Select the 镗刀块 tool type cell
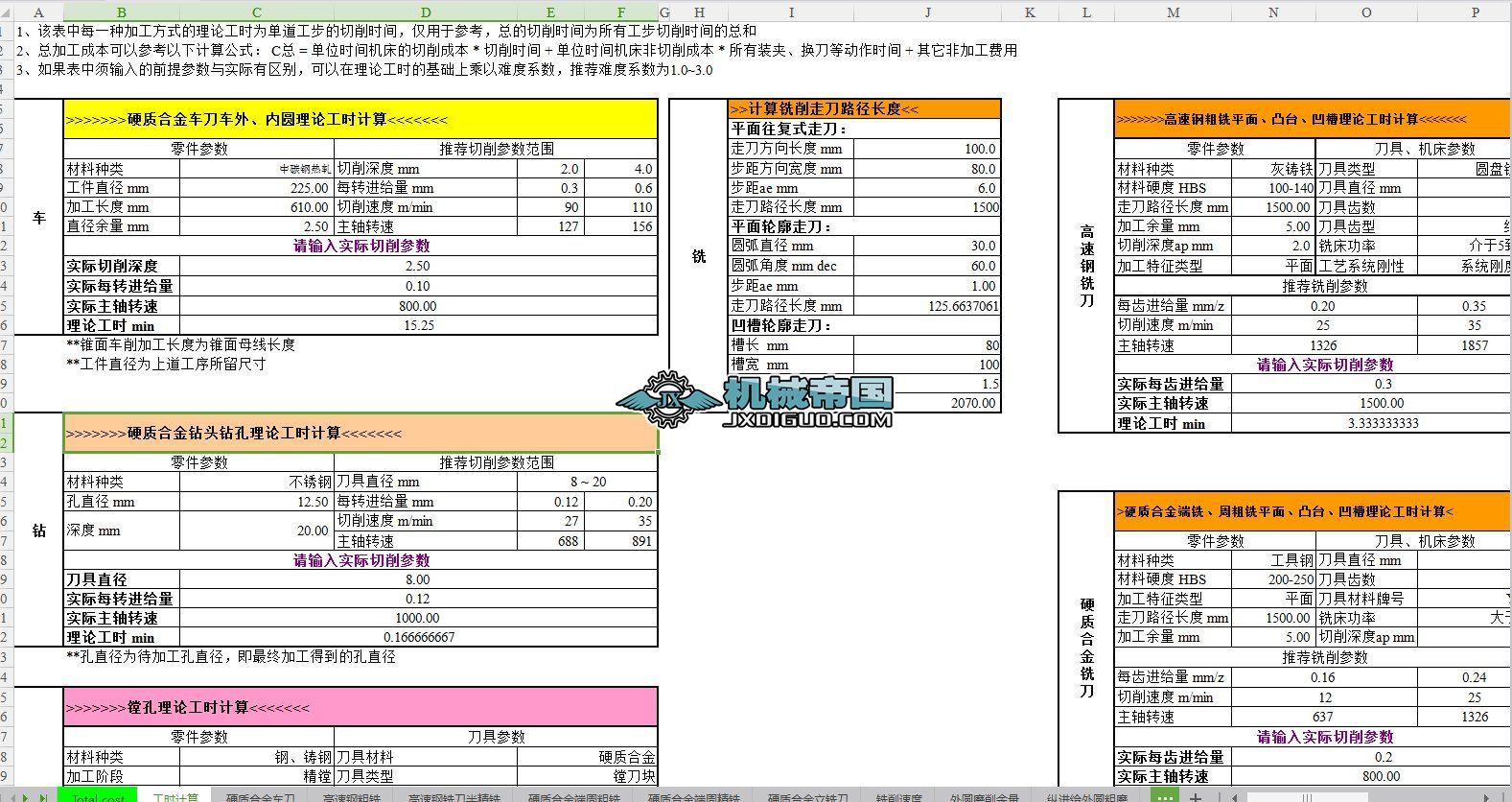Image resolution: width=1512 pixels, height=802 pixels. point(587,776)
